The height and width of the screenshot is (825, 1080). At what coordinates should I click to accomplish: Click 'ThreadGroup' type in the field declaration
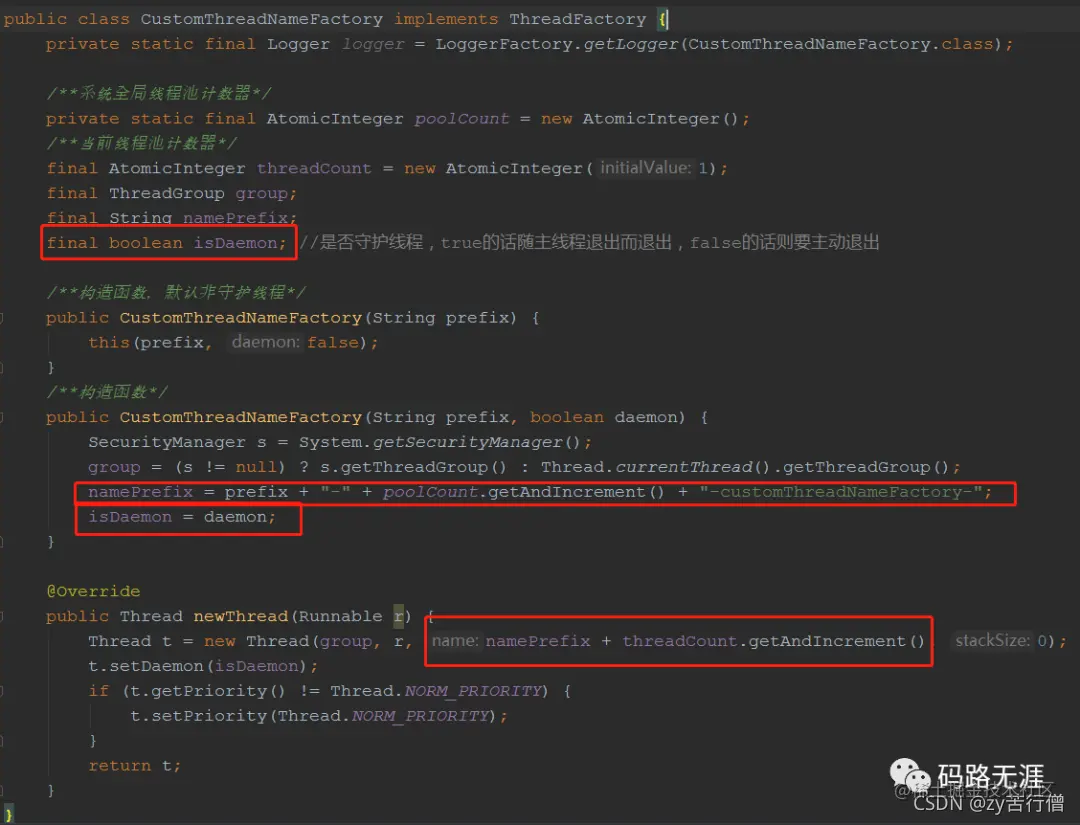[167, 193]
